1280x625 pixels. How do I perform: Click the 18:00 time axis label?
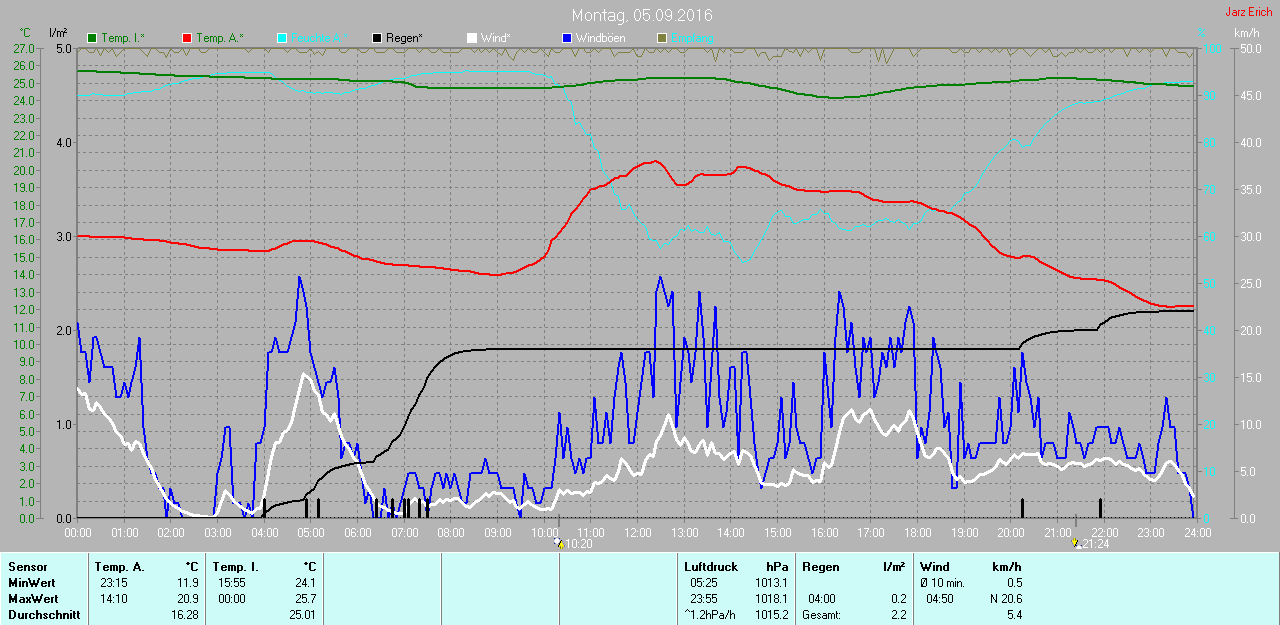tap(917, 532)
